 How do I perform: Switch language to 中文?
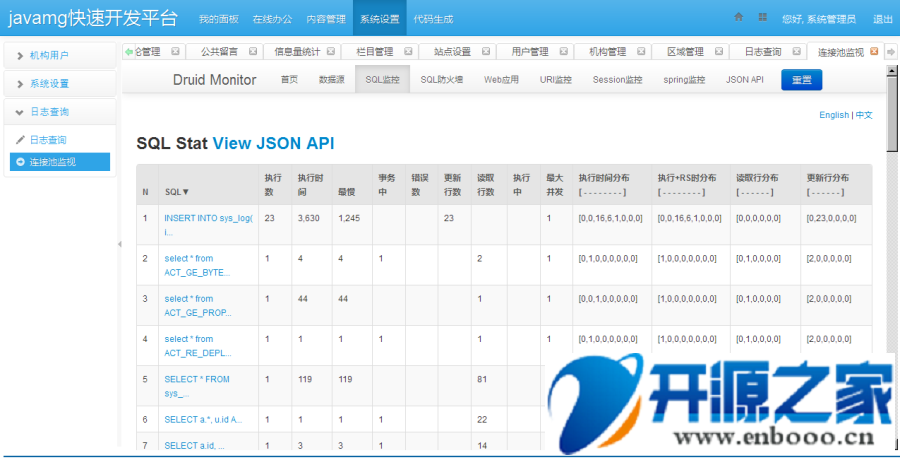coord(864,115)
